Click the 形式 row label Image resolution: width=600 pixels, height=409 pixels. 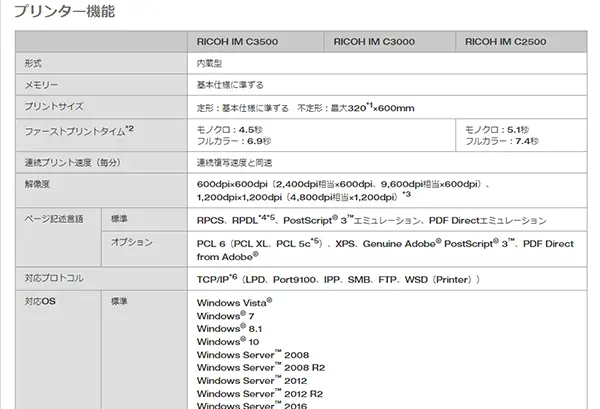pos(33,63)
